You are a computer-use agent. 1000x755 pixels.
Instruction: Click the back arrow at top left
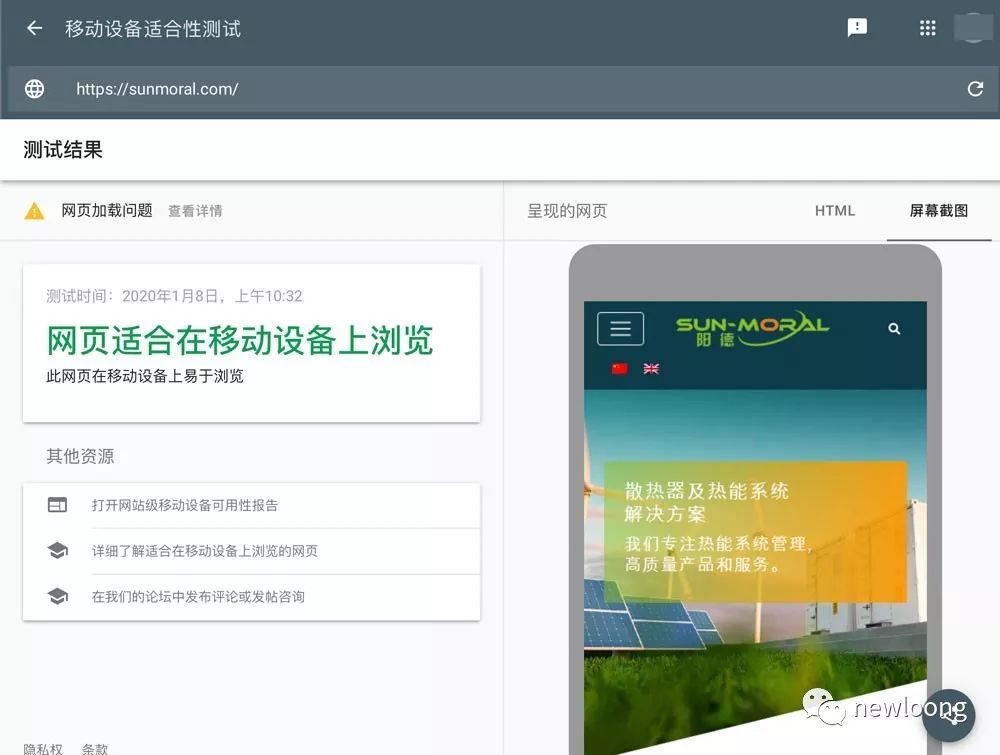pos(33,27)
